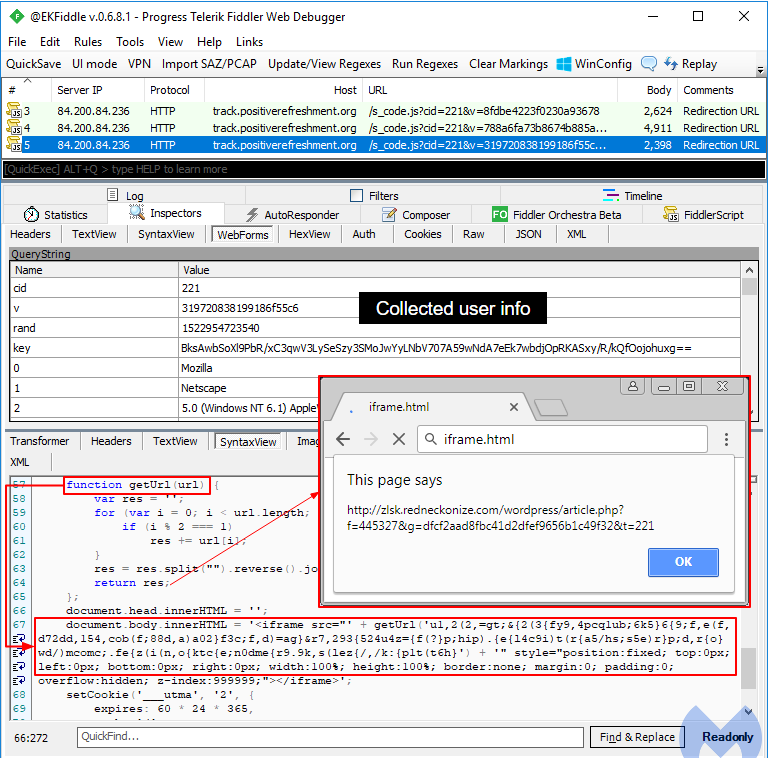Click Run Regexes button
Screen dimensions: 769x758
[x=425, y=64]
